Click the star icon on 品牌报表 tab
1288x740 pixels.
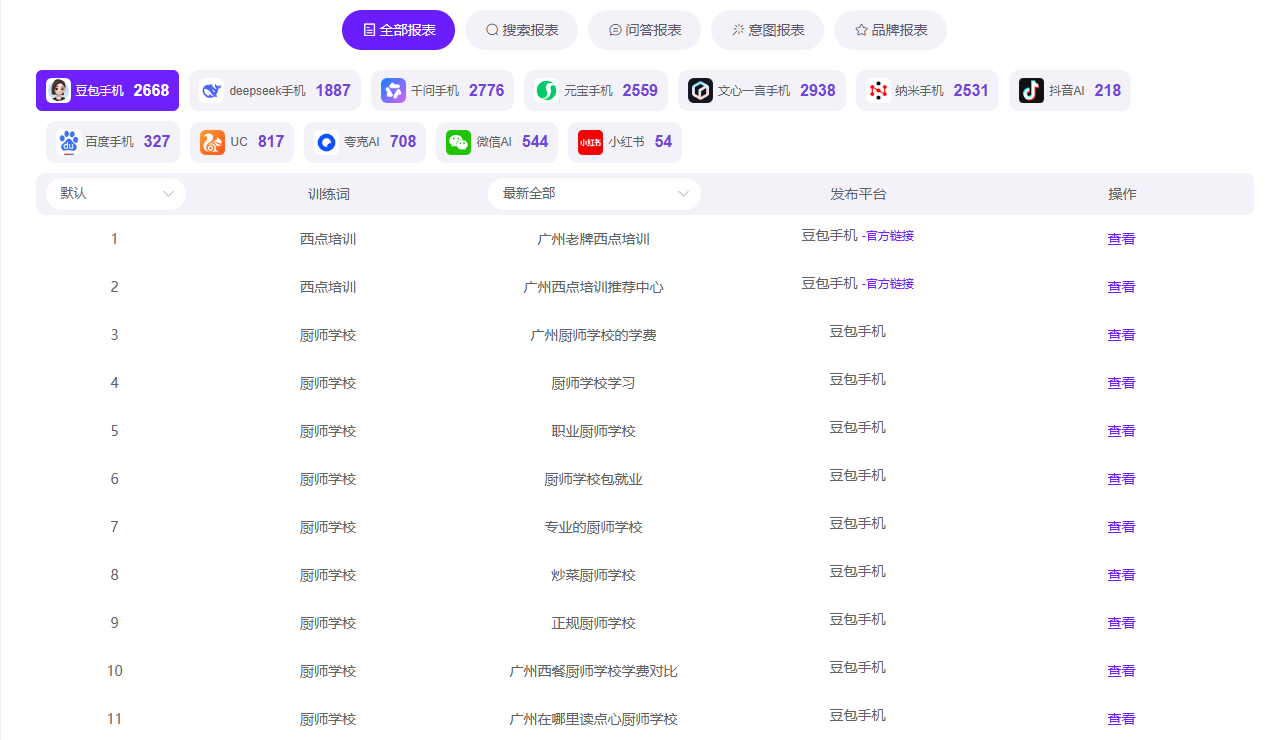(861, 30)
